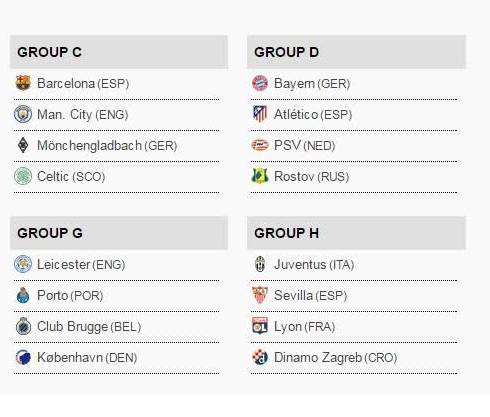
Task: Open the Club Brugge (BEL) team link
Action: [x=89, y=327]
